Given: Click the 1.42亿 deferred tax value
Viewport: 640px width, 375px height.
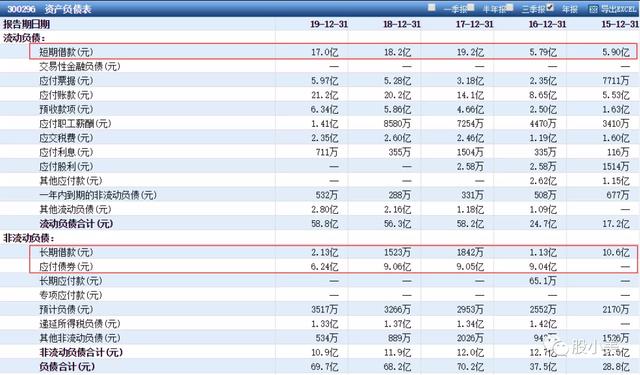Looking at the screenshot, I should click(543, 324).
